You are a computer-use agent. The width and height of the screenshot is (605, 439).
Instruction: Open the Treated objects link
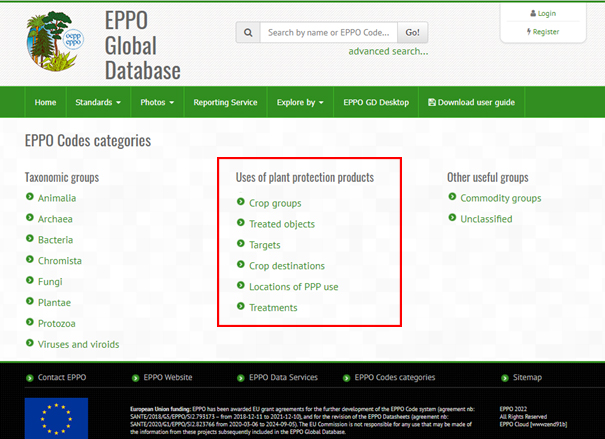(x=282, y=224)
